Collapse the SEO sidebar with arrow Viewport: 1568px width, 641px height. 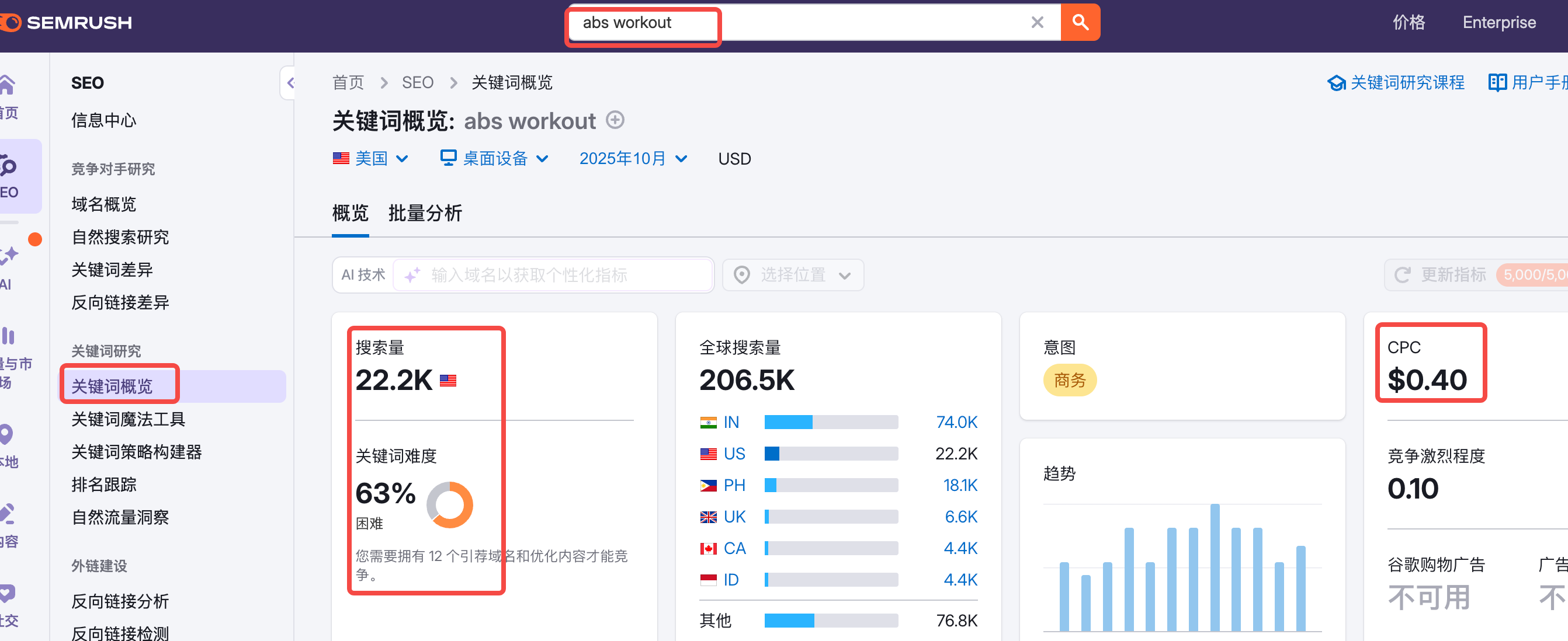(x=290, y=83)
